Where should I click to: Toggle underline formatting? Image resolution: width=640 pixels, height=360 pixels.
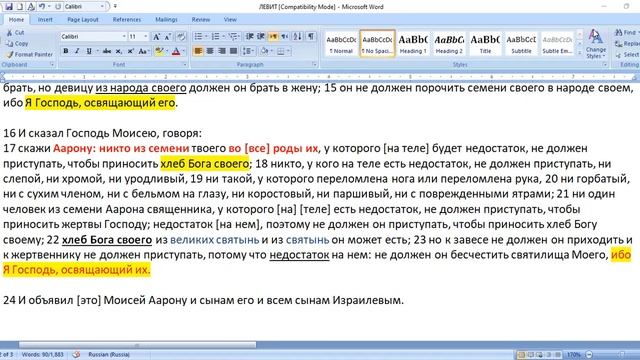click(x=89, y=51)
